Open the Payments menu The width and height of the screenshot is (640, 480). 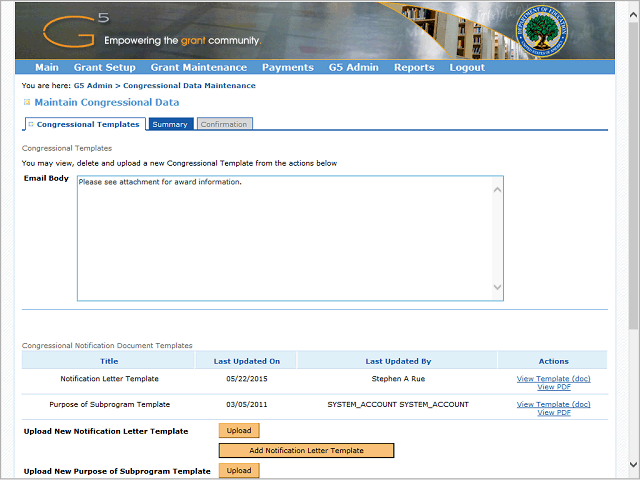coord(288,67)
